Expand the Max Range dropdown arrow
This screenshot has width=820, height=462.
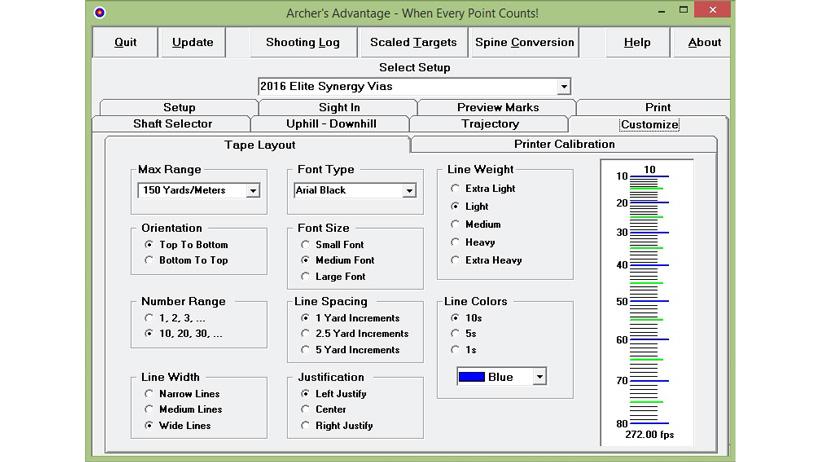253,190
